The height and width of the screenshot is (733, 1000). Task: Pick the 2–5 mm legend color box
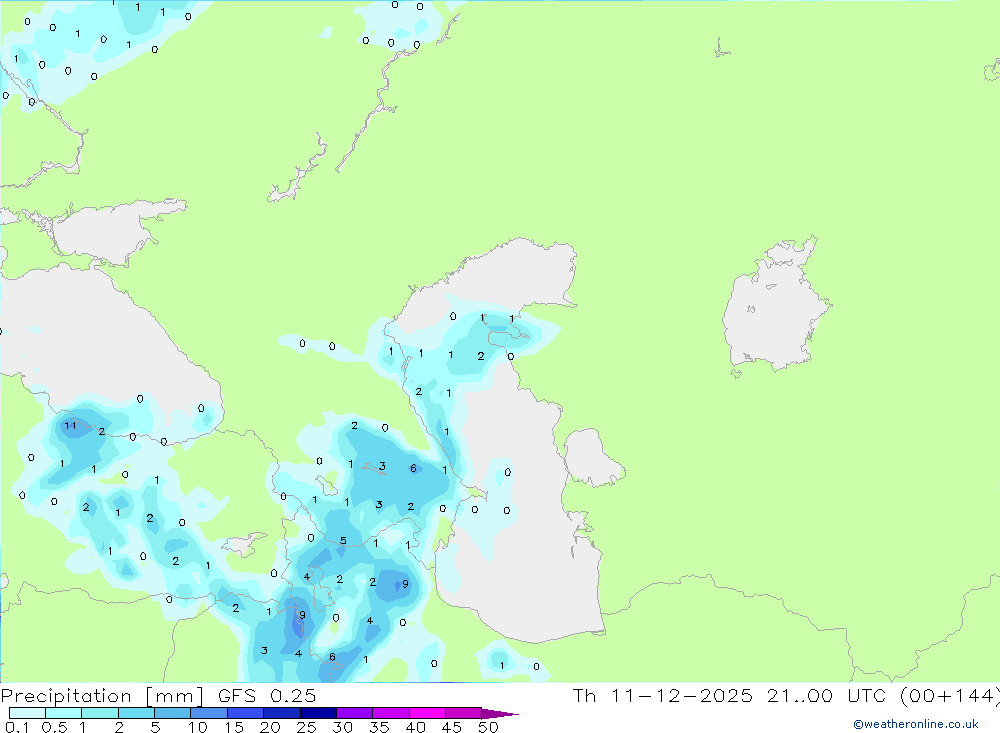click(136, 713)
